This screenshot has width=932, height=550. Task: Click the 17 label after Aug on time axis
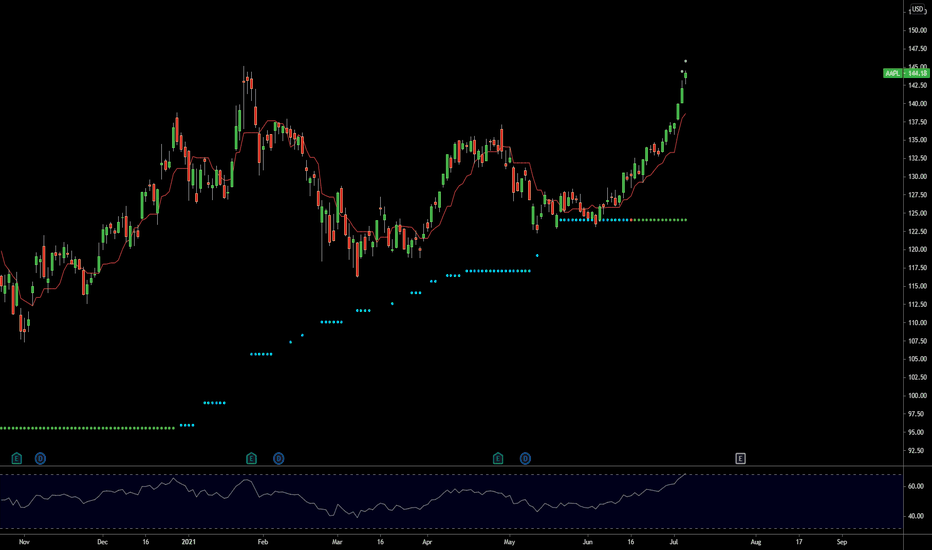click(799, 542)
